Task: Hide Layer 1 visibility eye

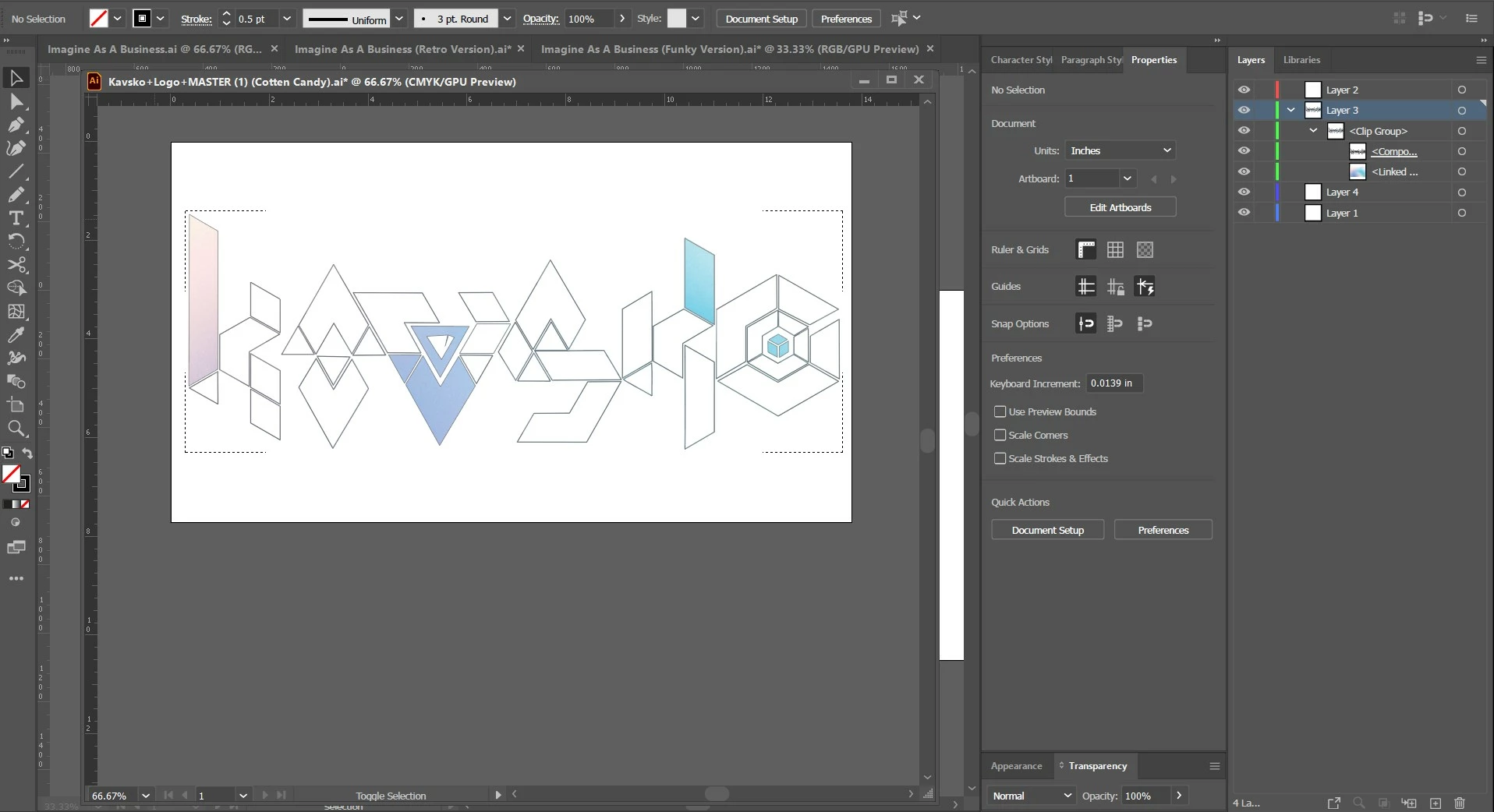Action: point(1244,212)
